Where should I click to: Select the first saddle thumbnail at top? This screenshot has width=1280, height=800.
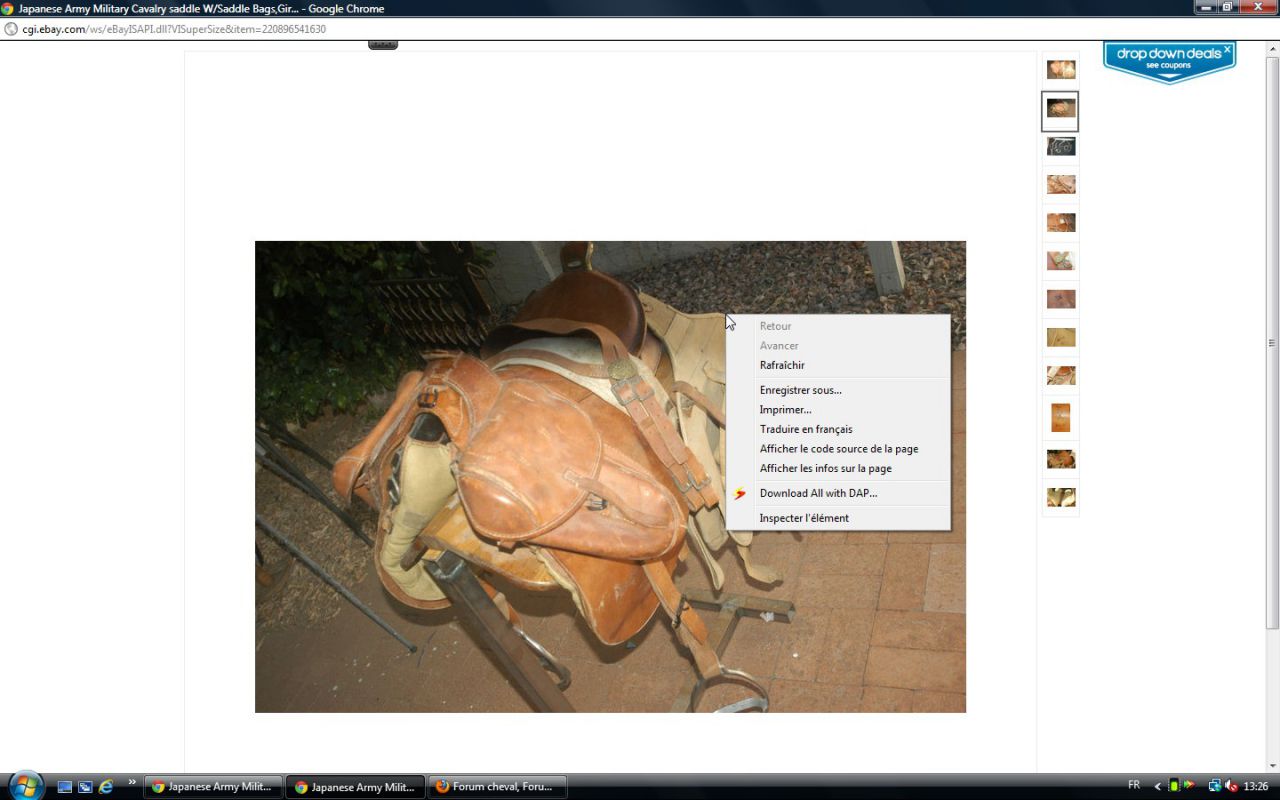click(1060, 69)
